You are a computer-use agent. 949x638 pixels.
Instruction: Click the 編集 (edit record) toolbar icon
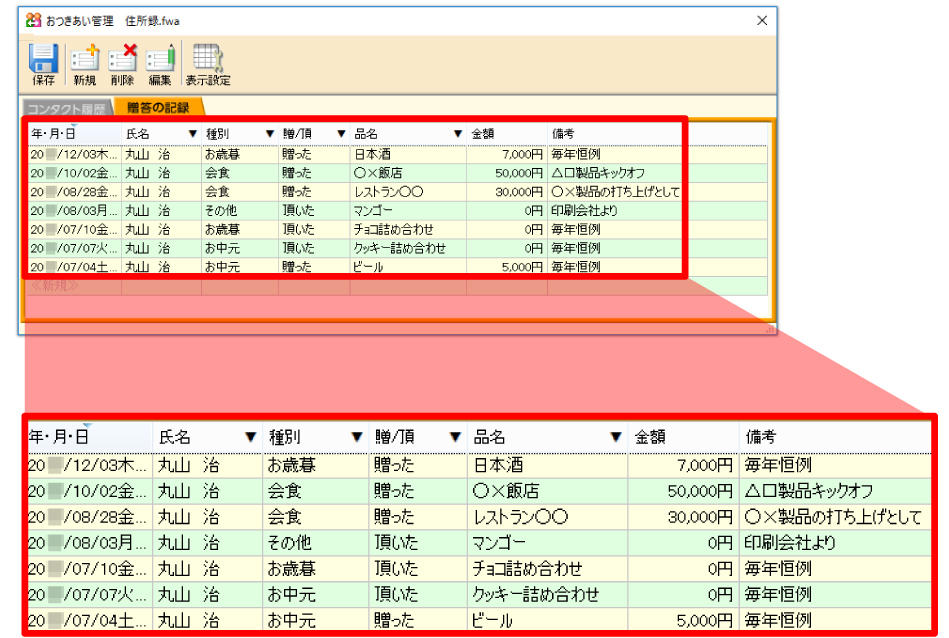pyautogui.click(x=160, y=64)
